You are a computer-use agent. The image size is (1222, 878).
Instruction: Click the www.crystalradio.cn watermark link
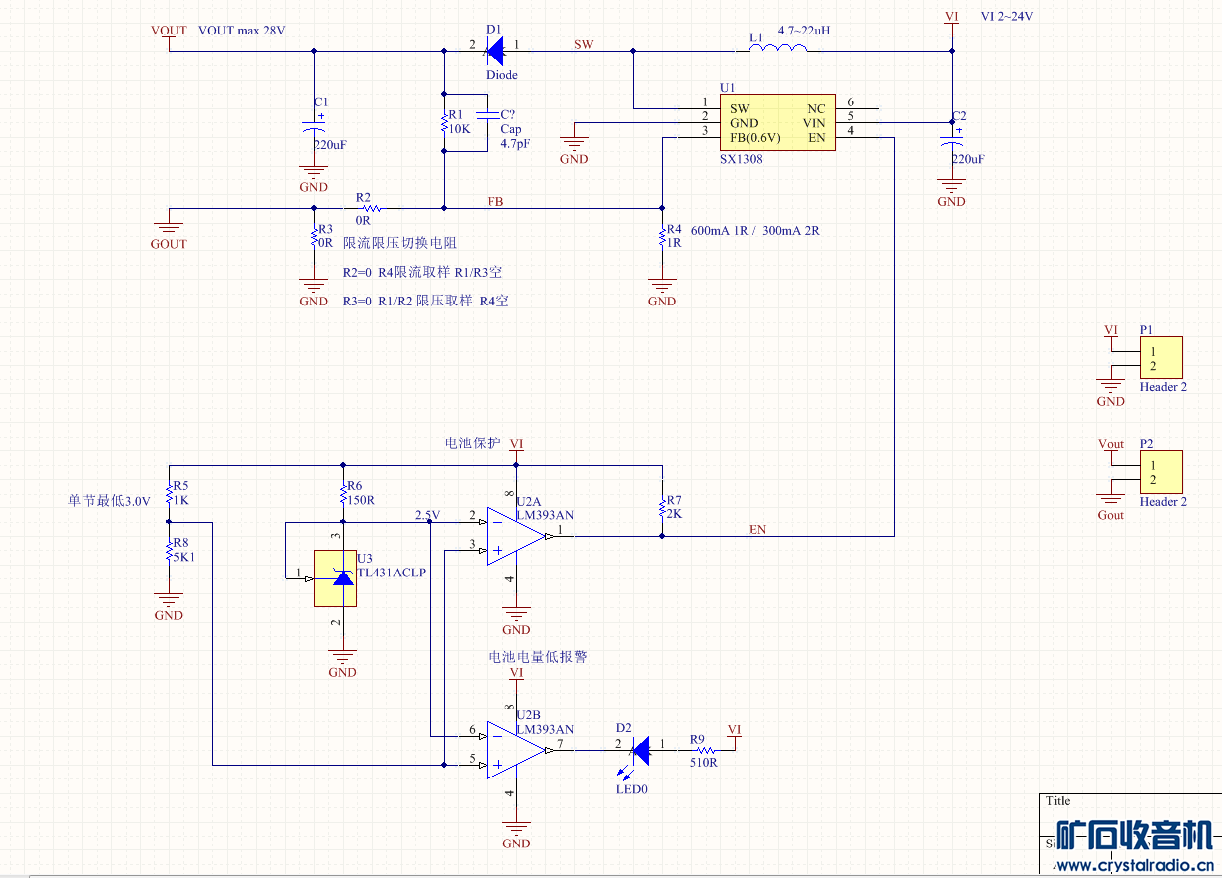click(x=1135, y=865)
